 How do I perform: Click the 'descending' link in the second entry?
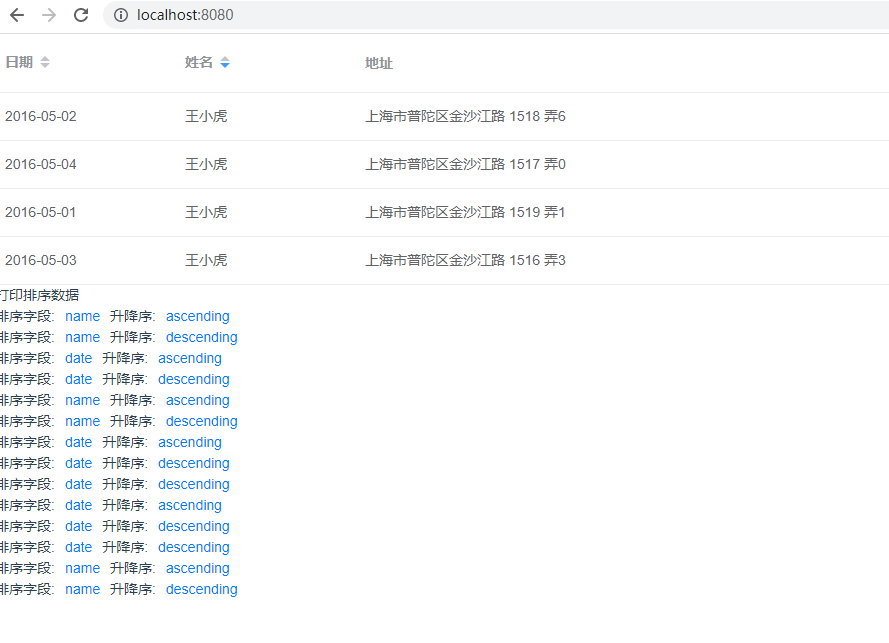(x=201, y=337)
